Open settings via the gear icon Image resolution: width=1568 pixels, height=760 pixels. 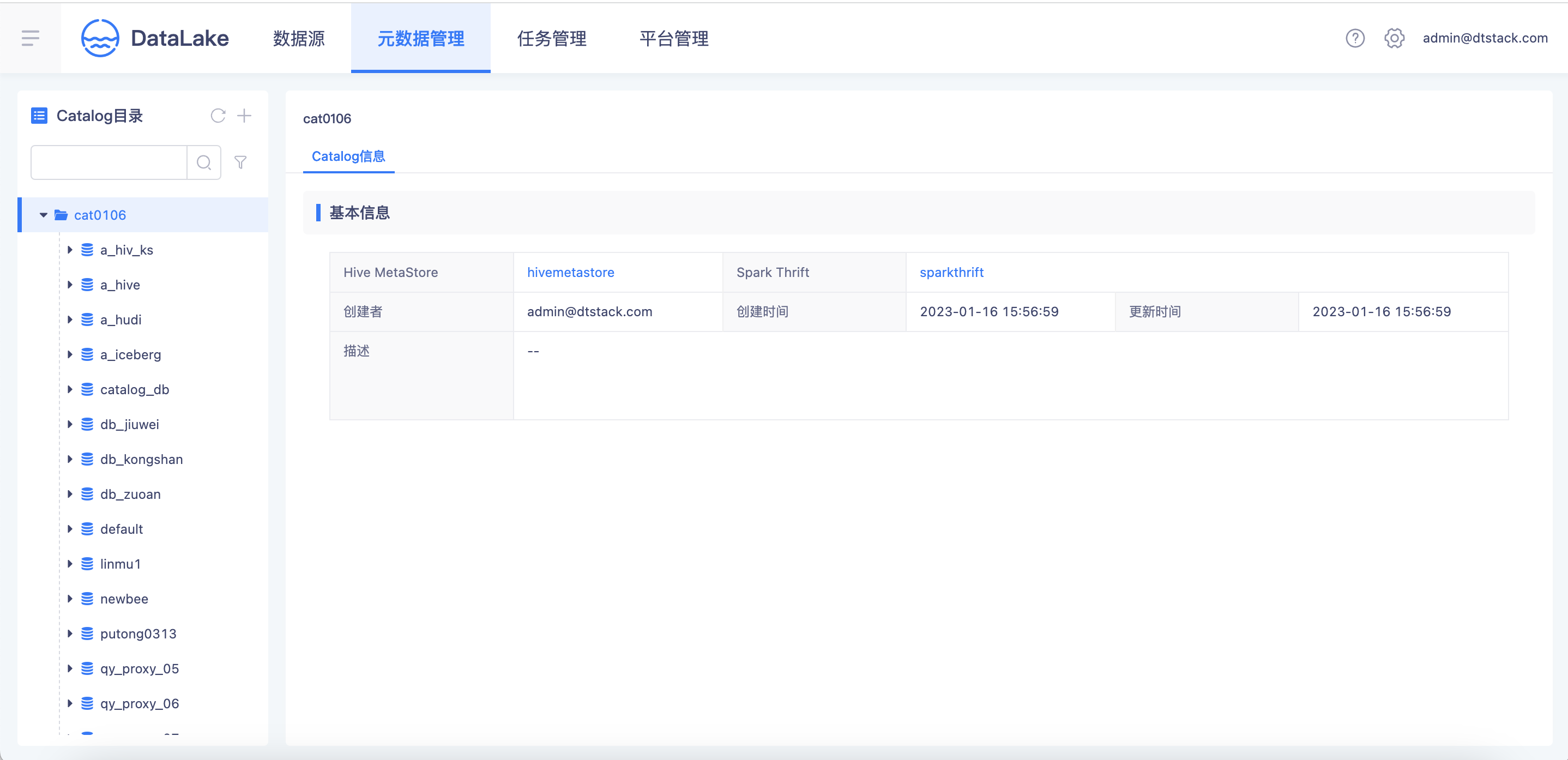1395,38
